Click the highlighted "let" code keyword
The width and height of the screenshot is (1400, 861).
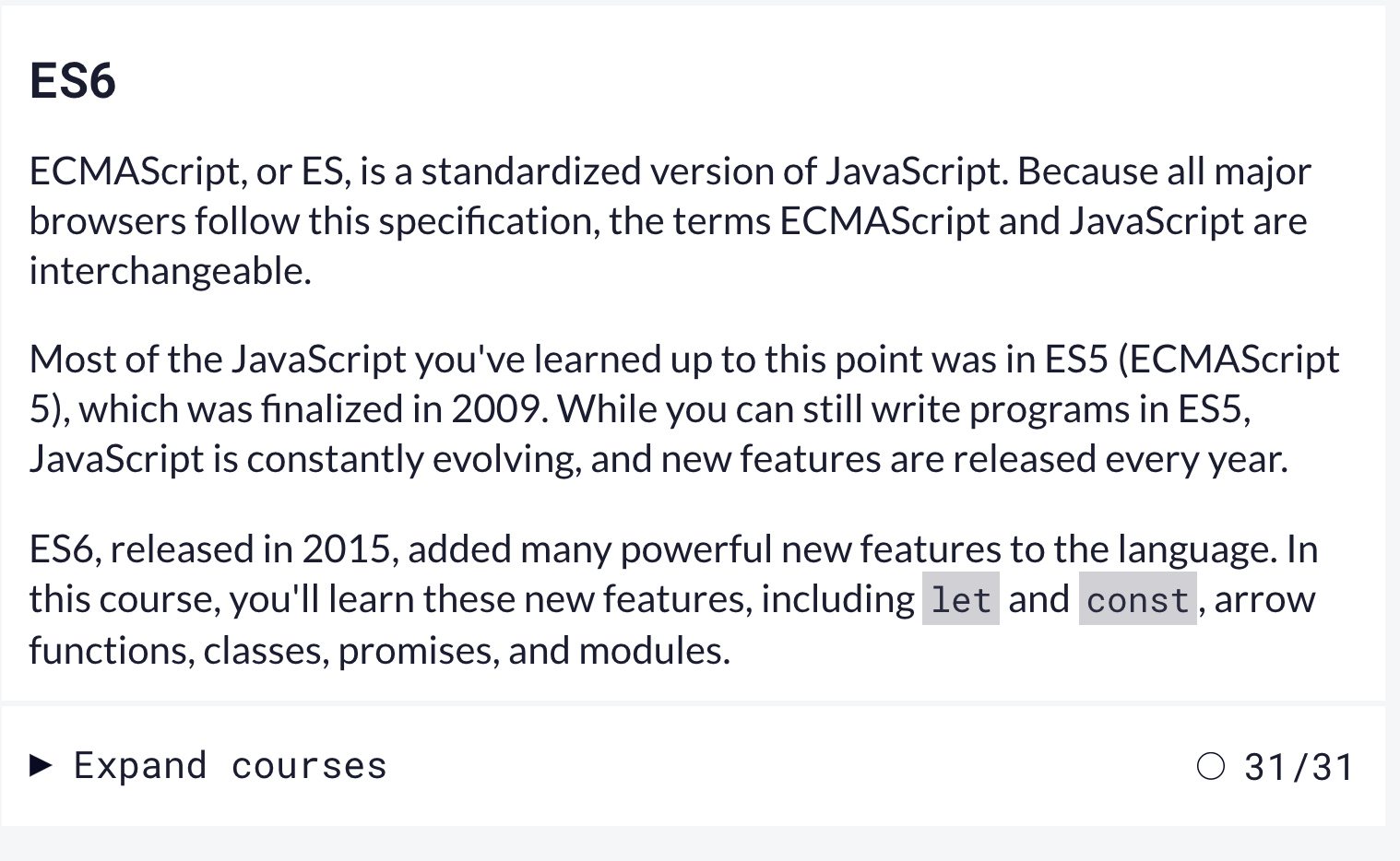pyautogui.click(x=960, y=600)
